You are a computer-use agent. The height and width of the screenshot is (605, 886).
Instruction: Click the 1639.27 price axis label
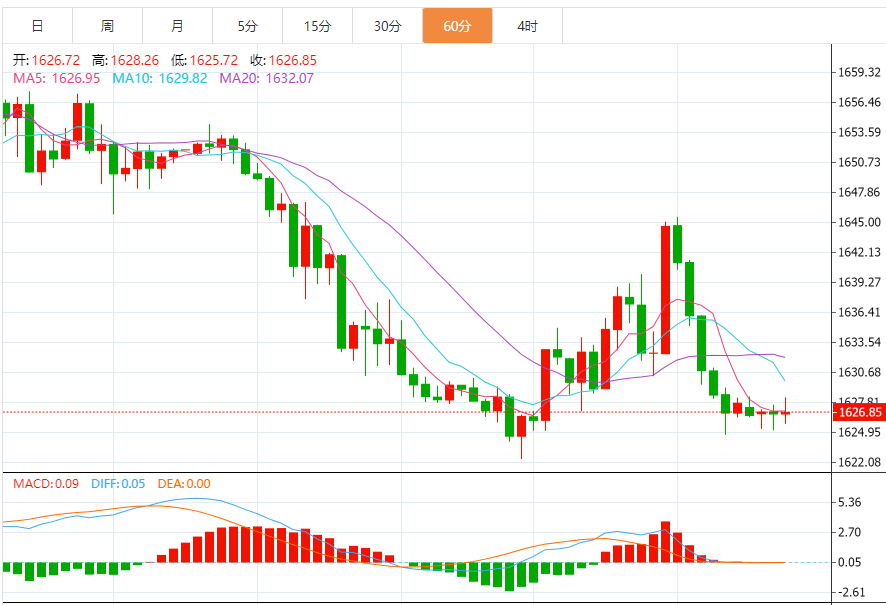click(x=859, y=282)
